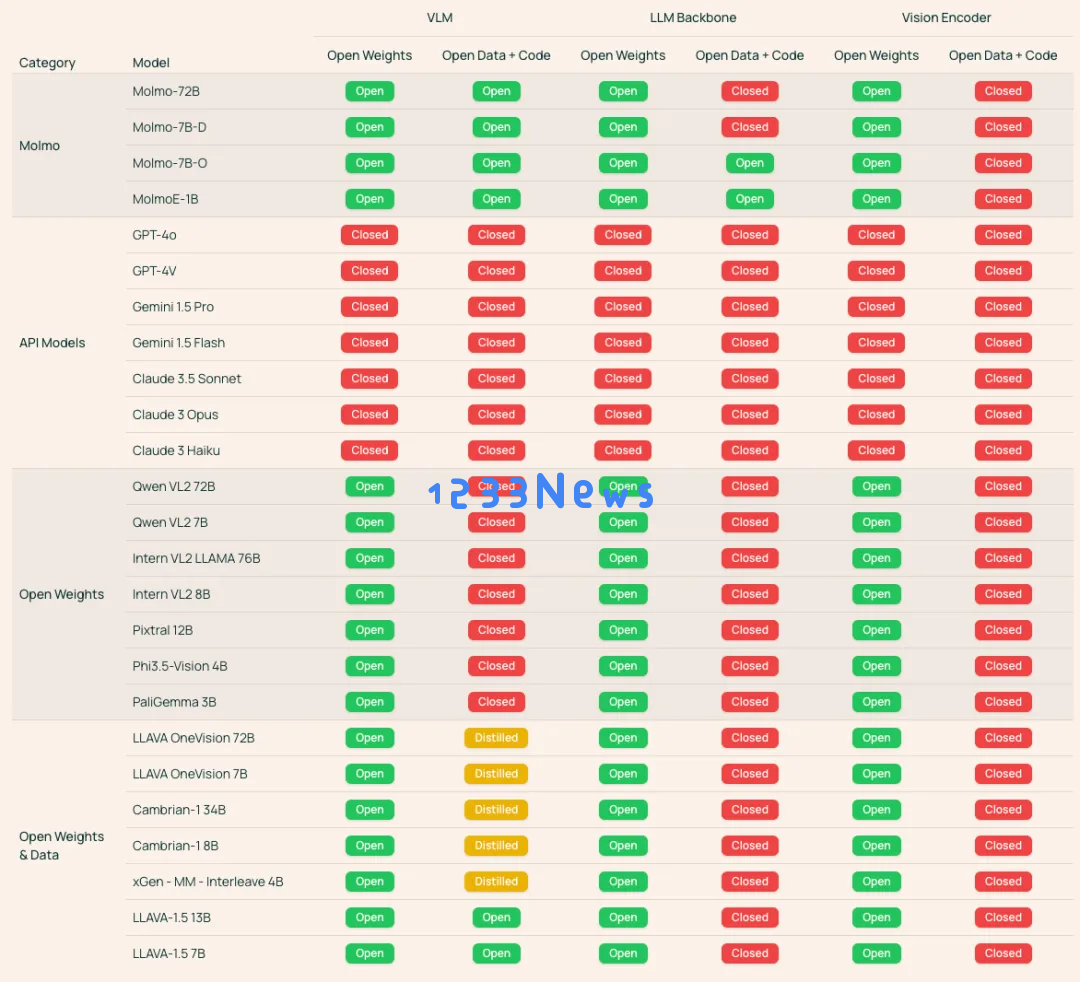Click Open Data + Code header under VLM
Viewport: 1080px width, 982px height.
[496, 55]
